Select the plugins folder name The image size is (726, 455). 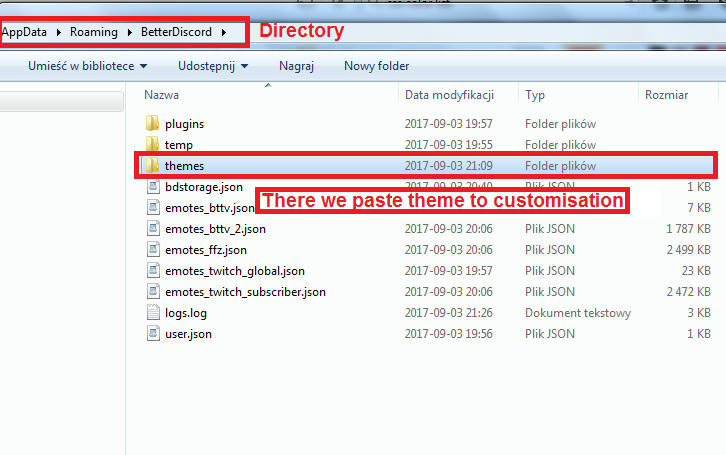[x=184, y=124]
